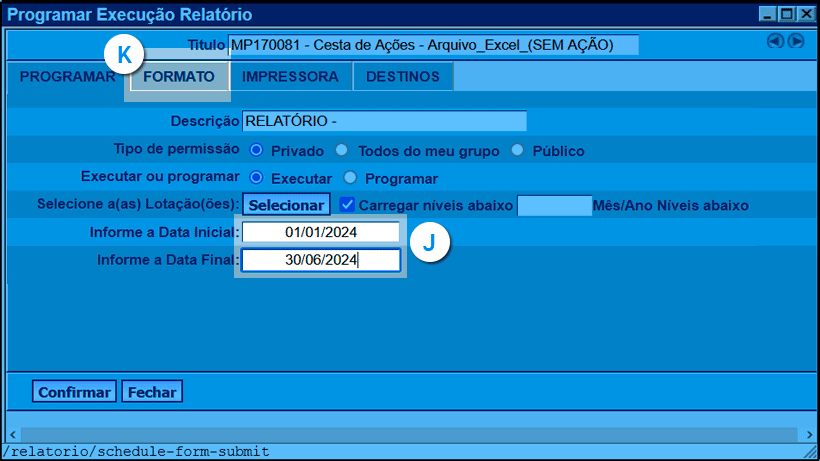This screenshot has height=461, width=820.
Task: Click the Mês/Ano Níveis abaixo field
Action: [554, 205]
